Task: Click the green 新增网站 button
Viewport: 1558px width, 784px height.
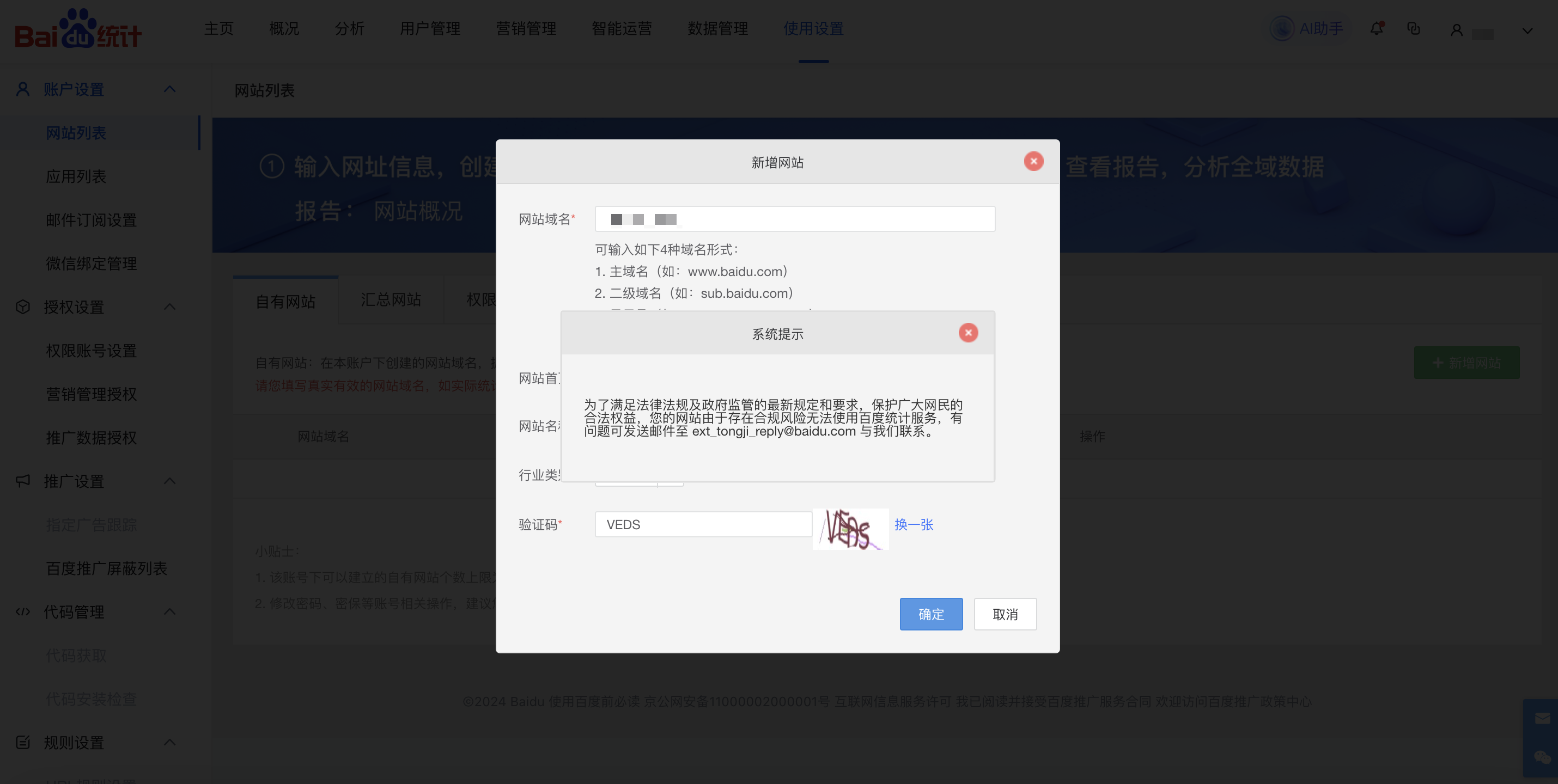Action: [1466, 362]
